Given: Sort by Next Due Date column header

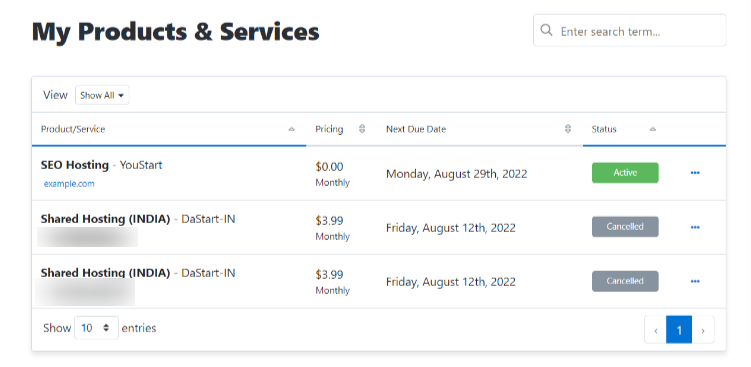Looking at the screenshot, I should pyautogui.click(x=479, y=129).
